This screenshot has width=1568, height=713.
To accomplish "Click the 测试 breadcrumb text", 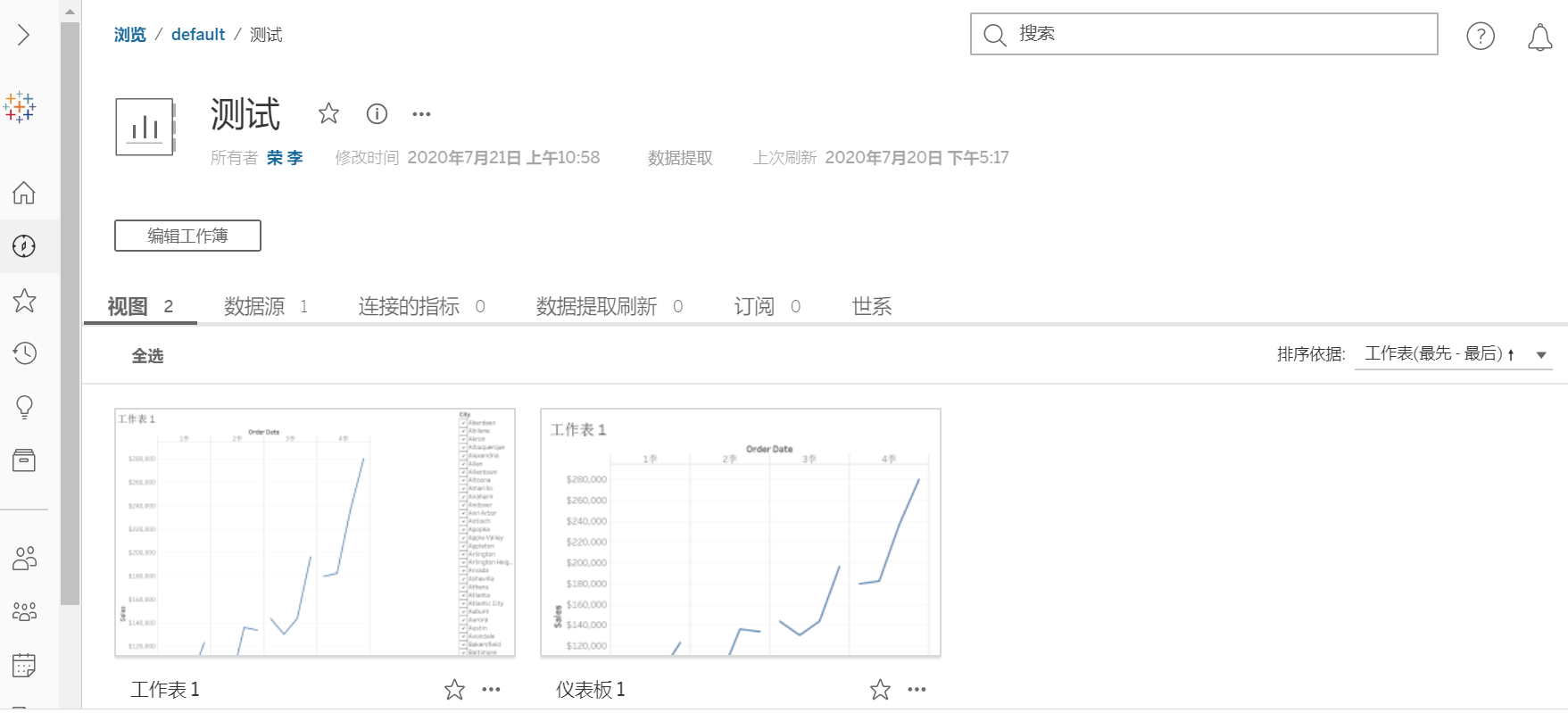I will tap(266, 35).
